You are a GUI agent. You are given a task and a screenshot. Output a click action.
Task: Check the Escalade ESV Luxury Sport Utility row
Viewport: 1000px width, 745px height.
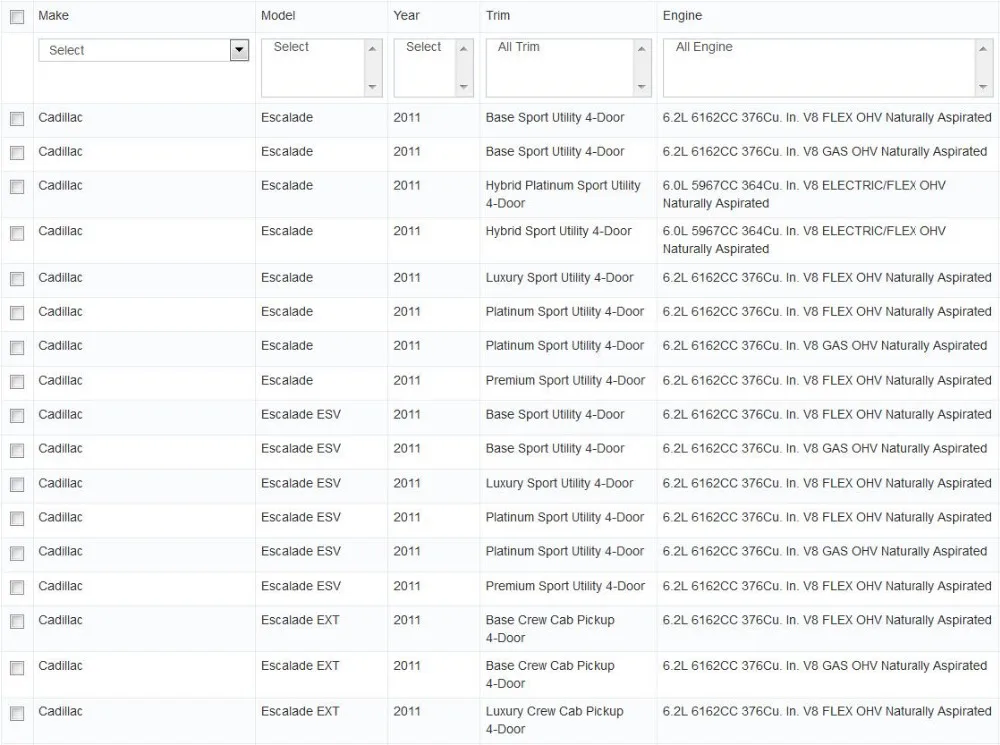click(17, 484)
